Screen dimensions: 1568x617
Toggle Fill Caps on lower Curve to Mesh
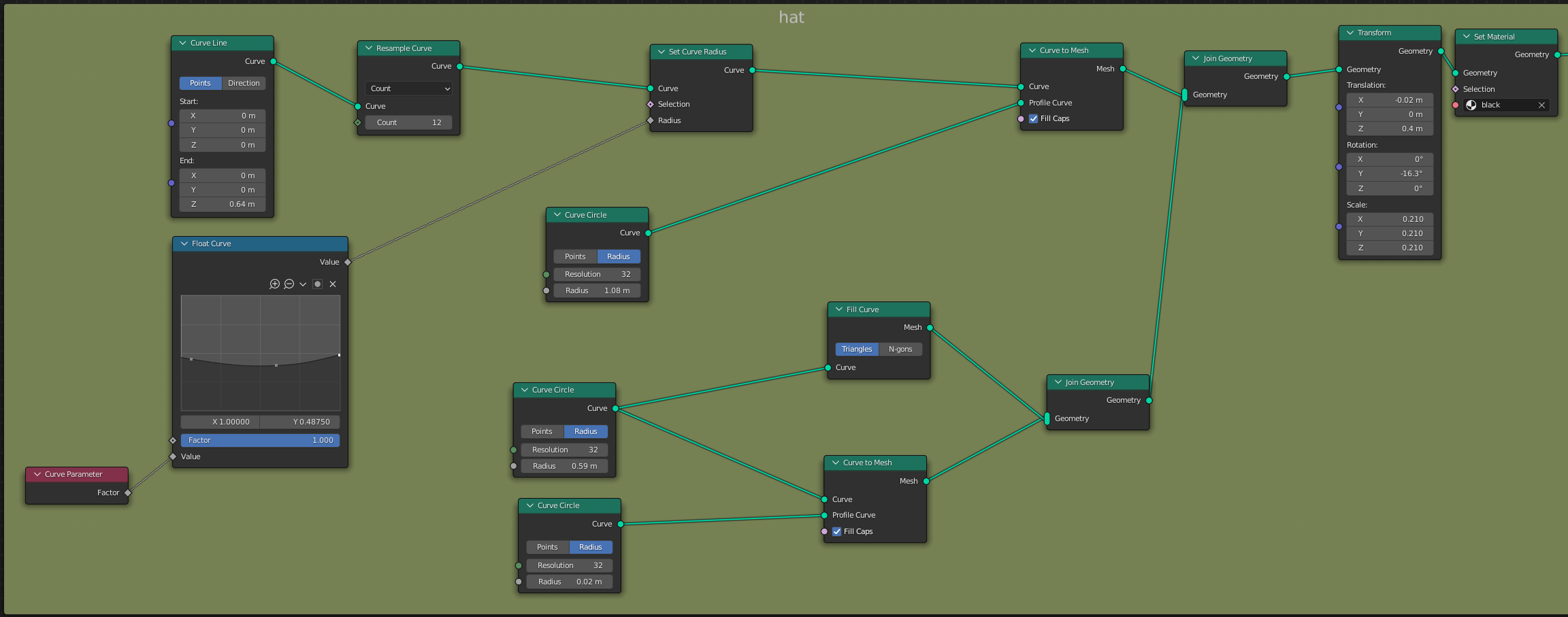click(x=837, y=531)
